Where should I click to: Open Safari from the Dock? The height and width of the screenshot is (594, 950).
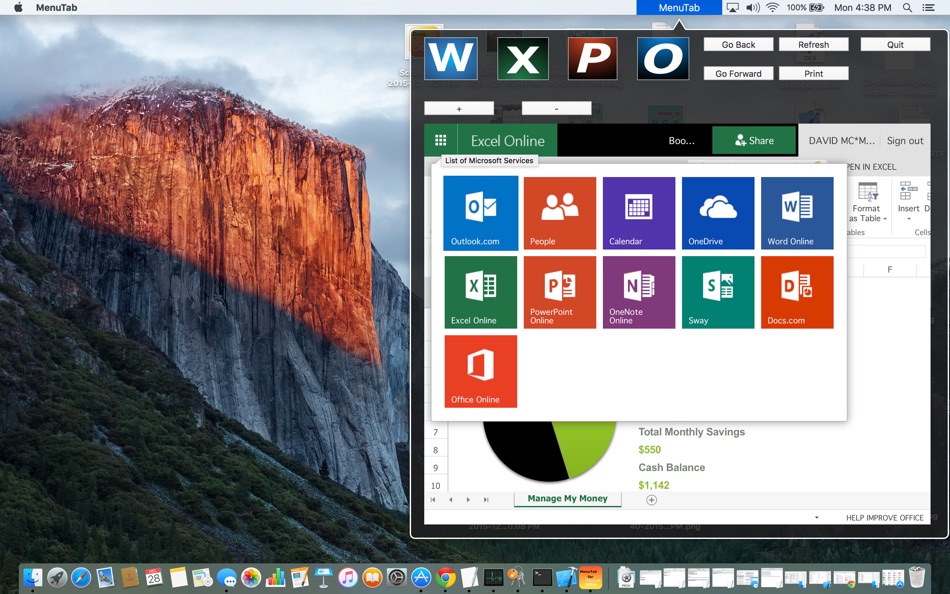click(81, 577)
